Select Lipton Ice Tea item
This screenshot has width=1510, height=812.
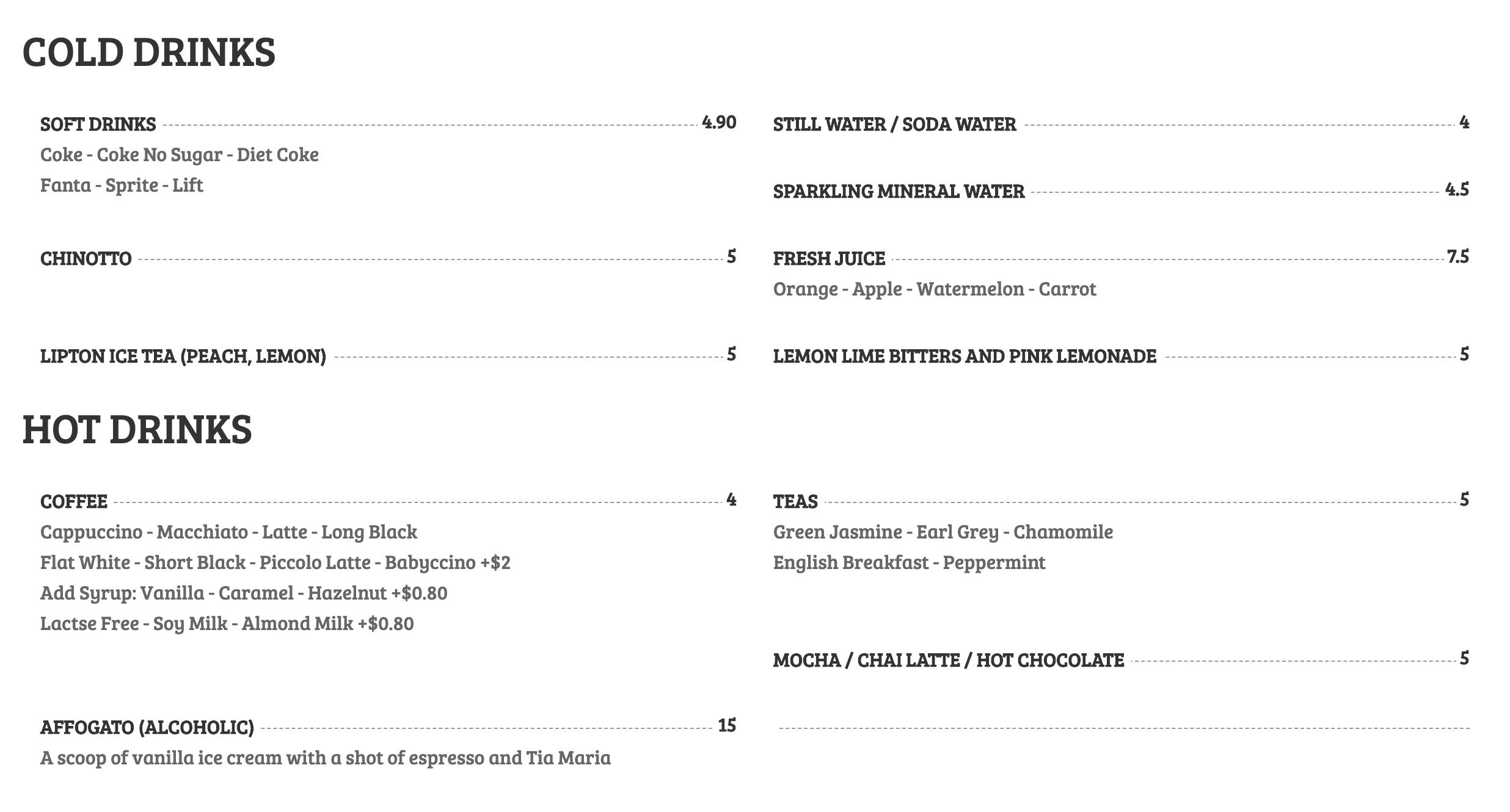[x=183, y=357]
